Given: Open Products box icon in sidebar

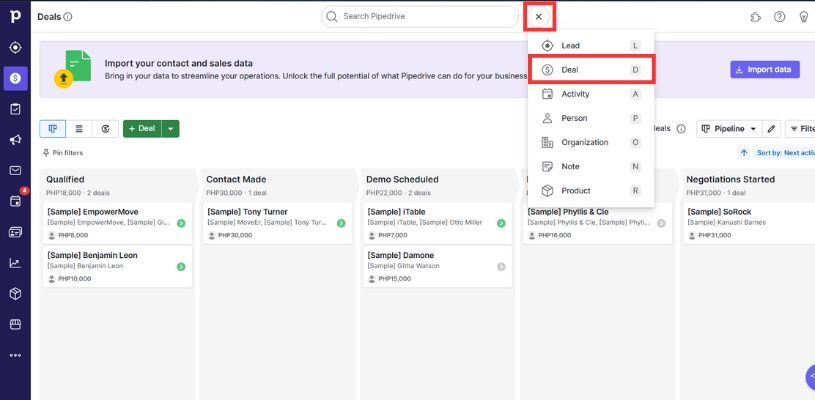Looking at the screenshot, I should tap(15, 294).
